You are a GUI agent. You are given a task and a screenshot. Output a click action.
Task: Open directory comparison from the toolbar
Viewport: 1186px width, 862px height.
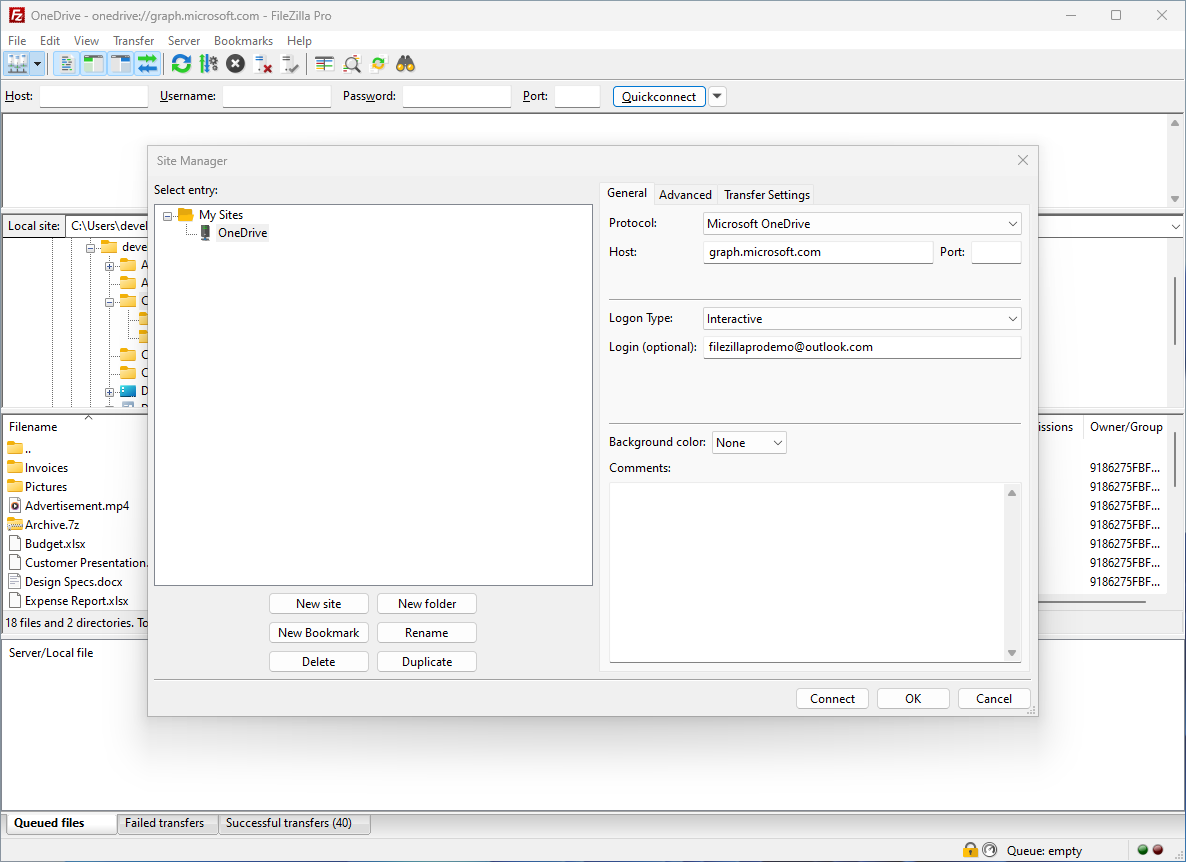(352, 63)
